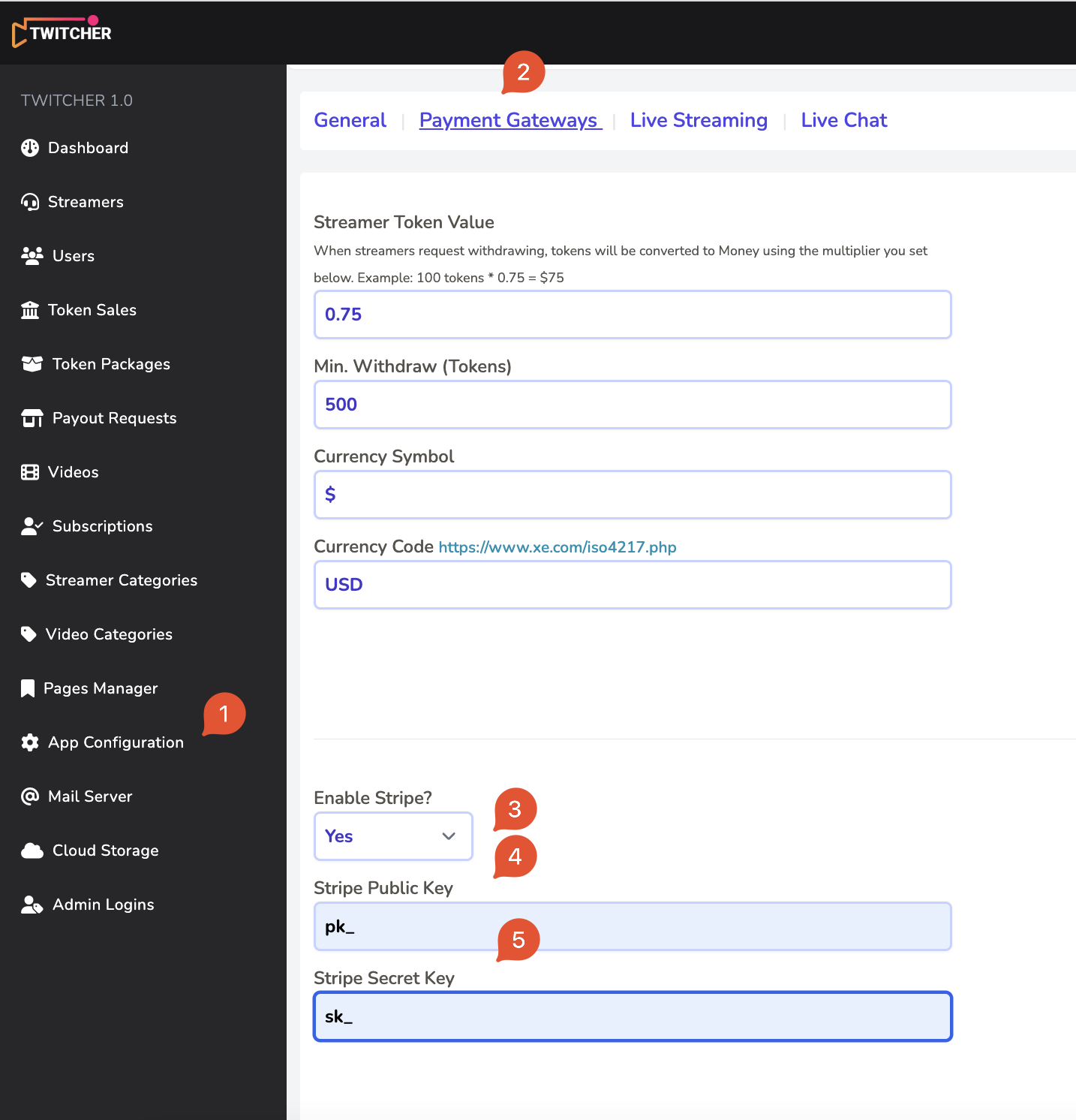
Task: Click the Payout Requests store icon
Action: click(x=32, y=418)
